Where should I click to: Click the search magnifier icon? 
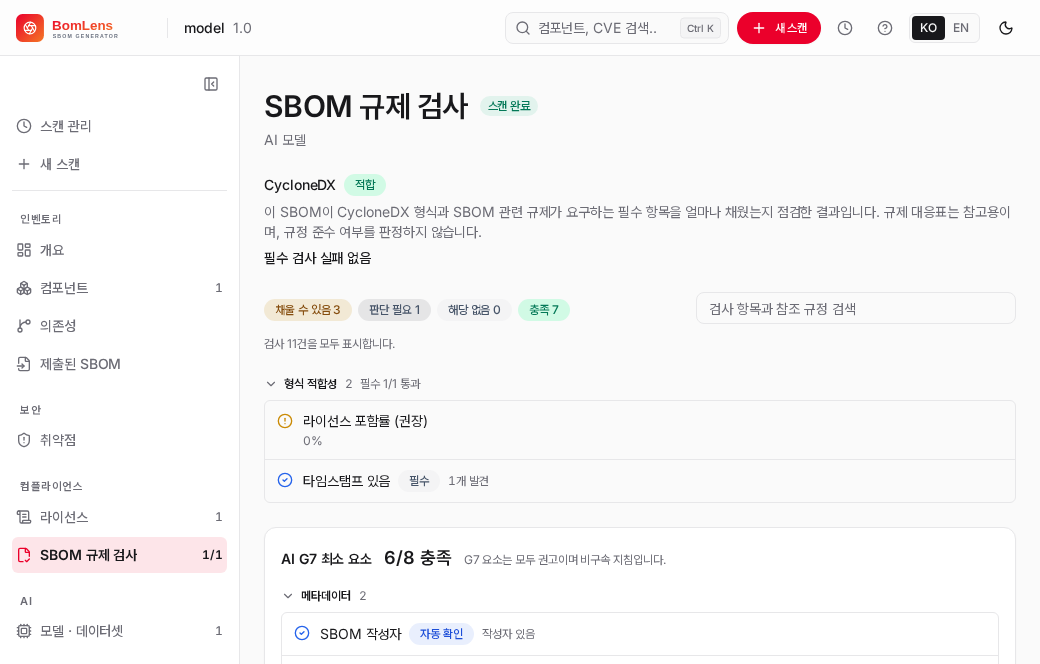point(523,28)
